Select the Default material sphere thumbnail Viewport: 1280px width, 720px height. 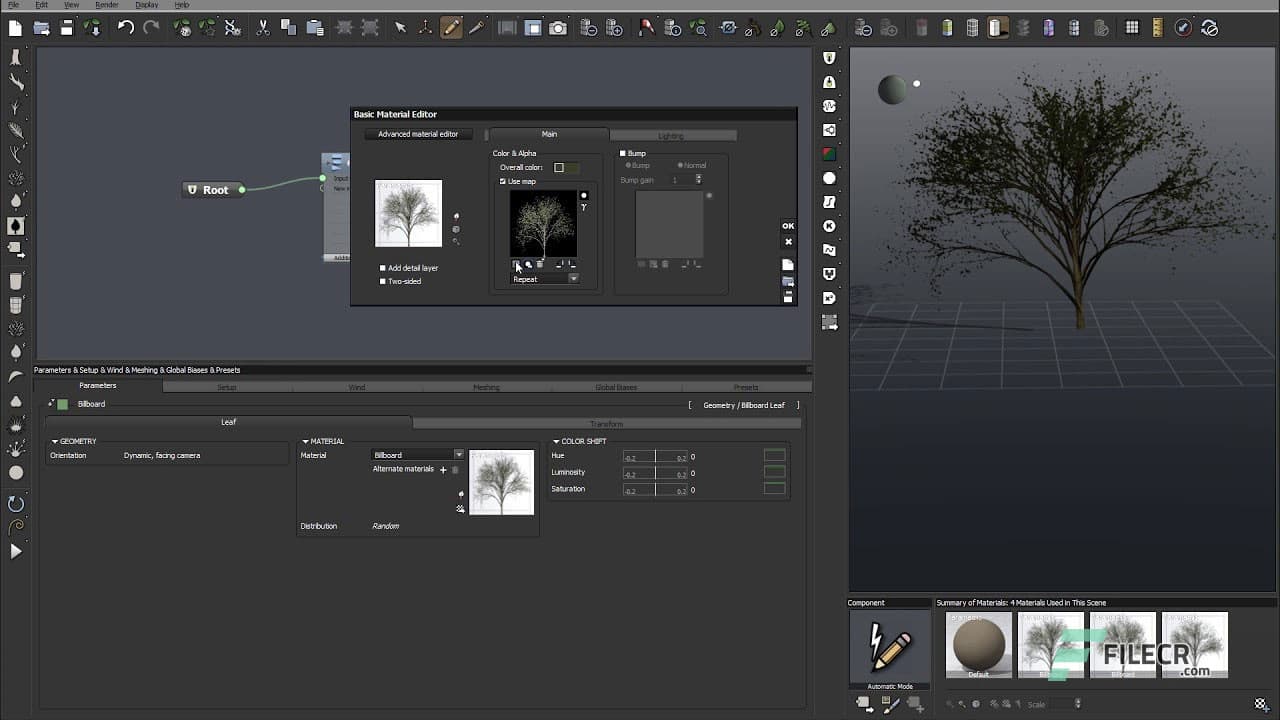(x=977, y=644)
